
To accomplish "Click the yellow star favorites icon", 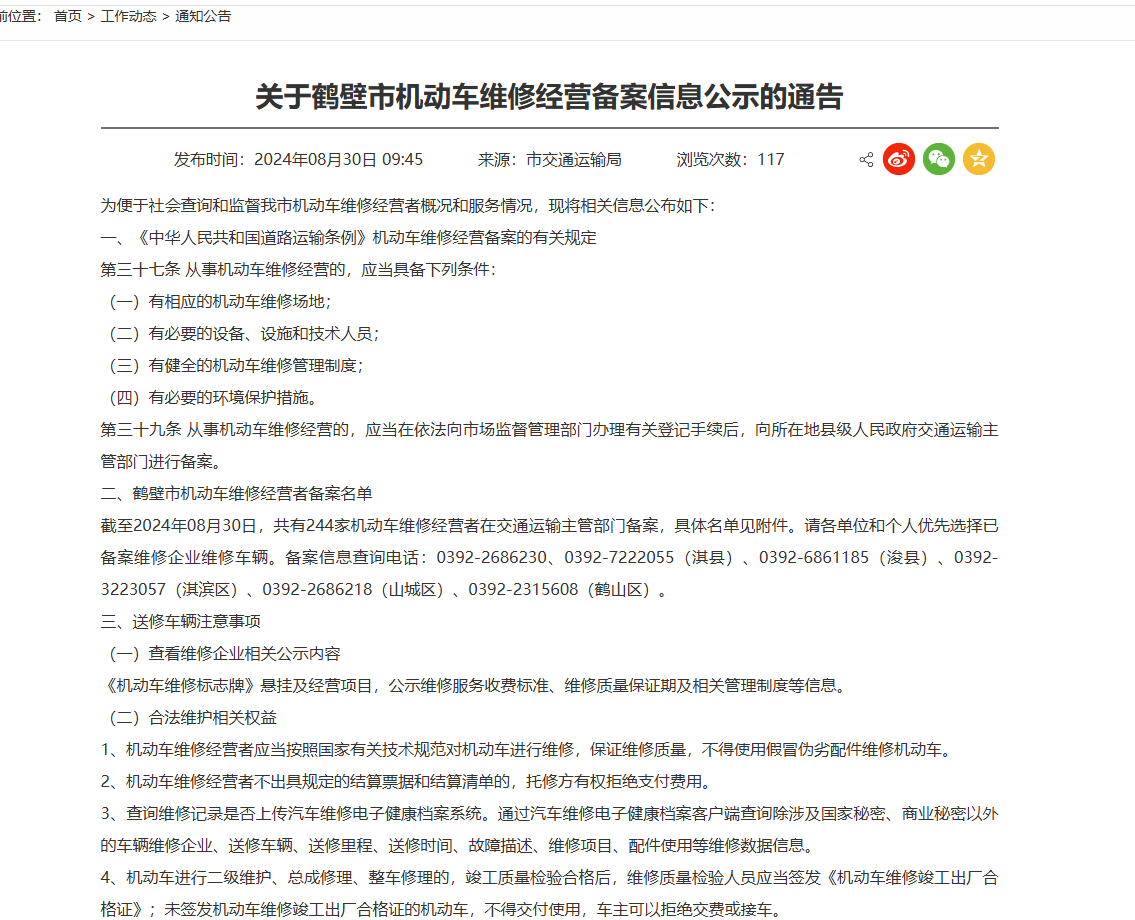I will tap(979, 159).
